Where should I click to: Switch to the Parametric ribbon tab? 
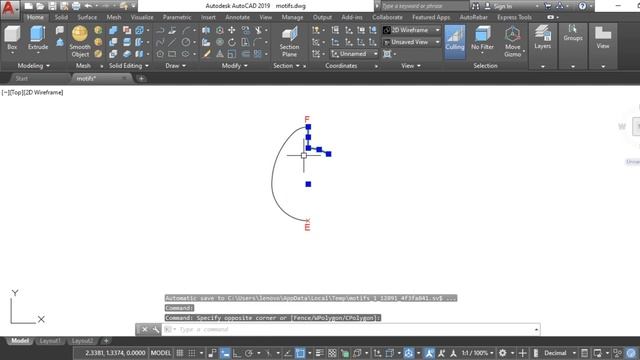point(177,17)
